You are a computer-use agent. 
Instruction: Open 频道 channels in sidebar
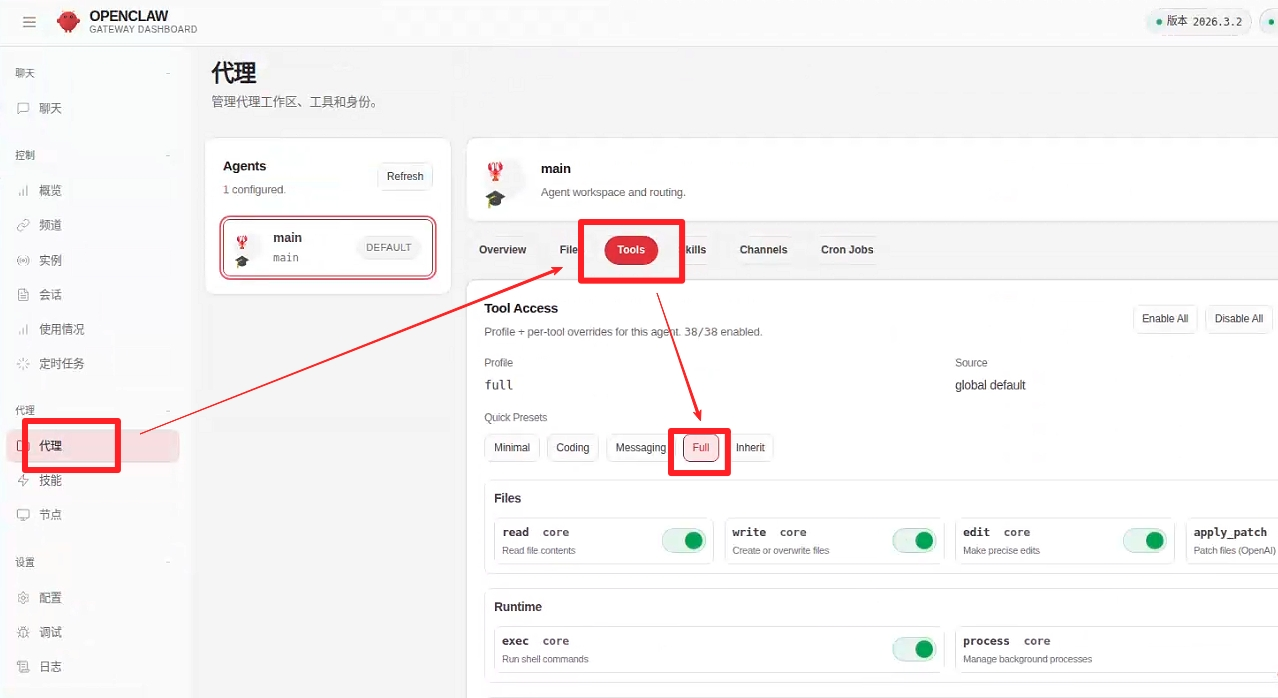click(x=92, y=225)
